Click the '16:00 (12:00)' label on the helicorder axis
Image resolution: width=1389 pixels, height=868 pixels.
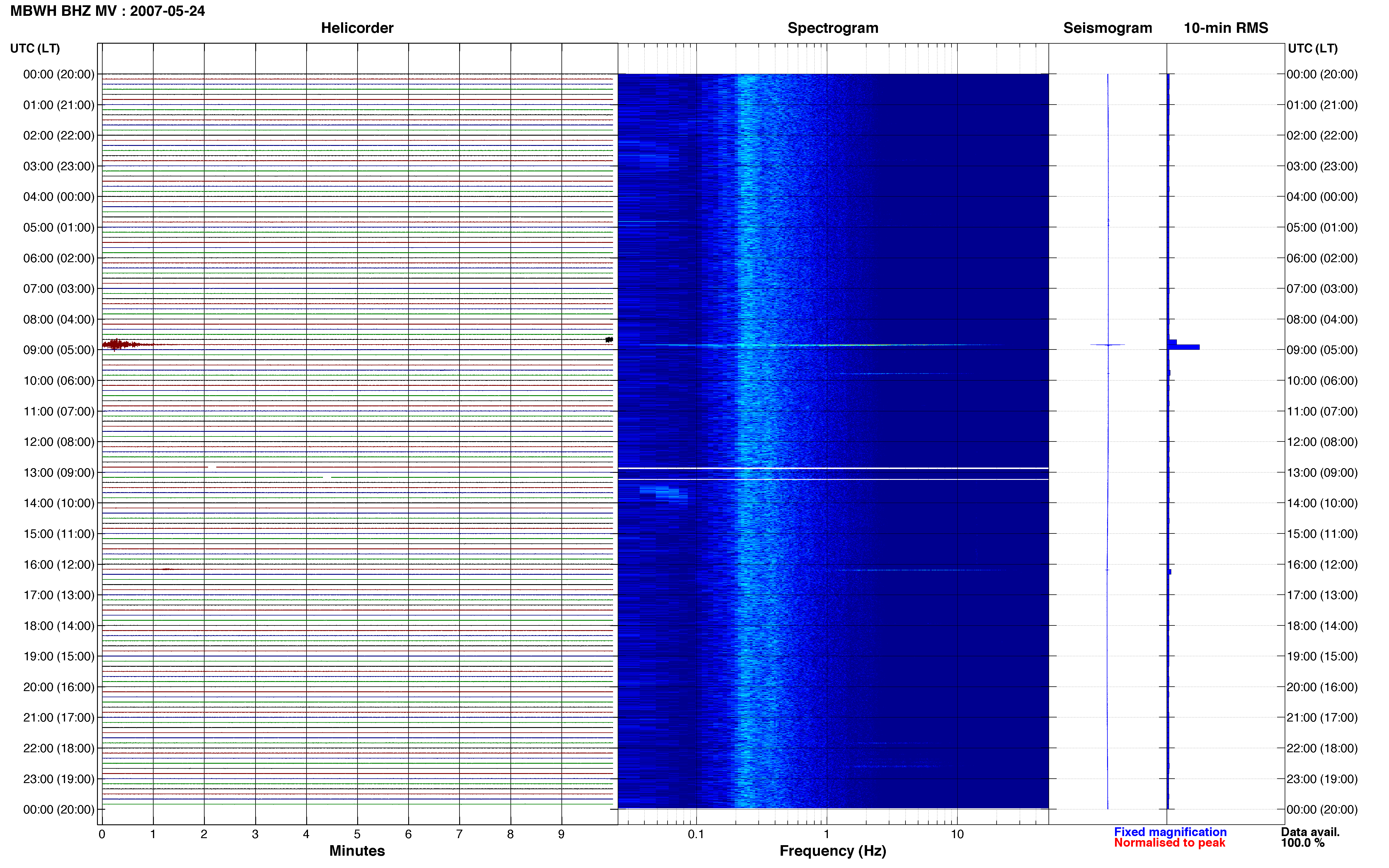coord(59,564)
